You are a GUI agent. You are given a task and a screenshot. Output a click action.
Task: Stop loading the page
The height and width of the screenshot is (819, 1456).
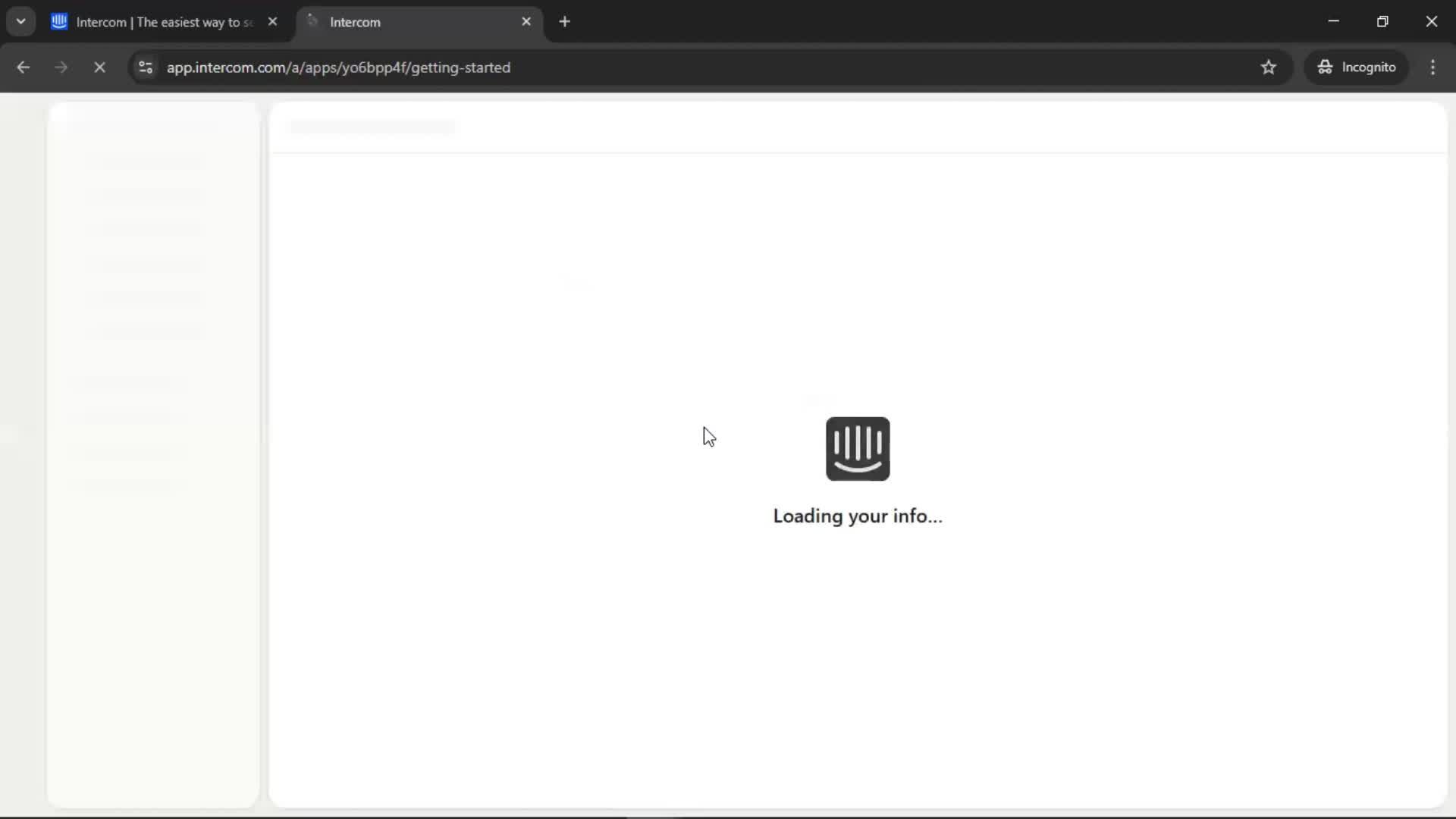coord(99,67)
